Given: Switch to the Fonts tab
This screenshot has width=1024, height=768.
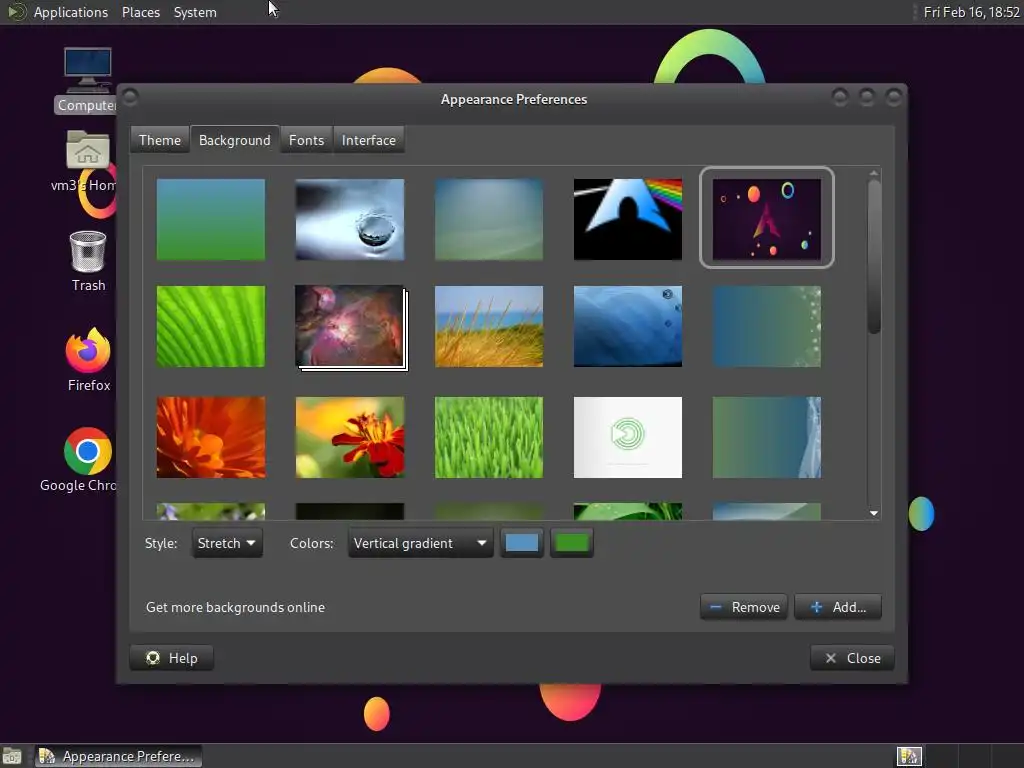Looking at the screenshot, I should click(x=306, y=140).
